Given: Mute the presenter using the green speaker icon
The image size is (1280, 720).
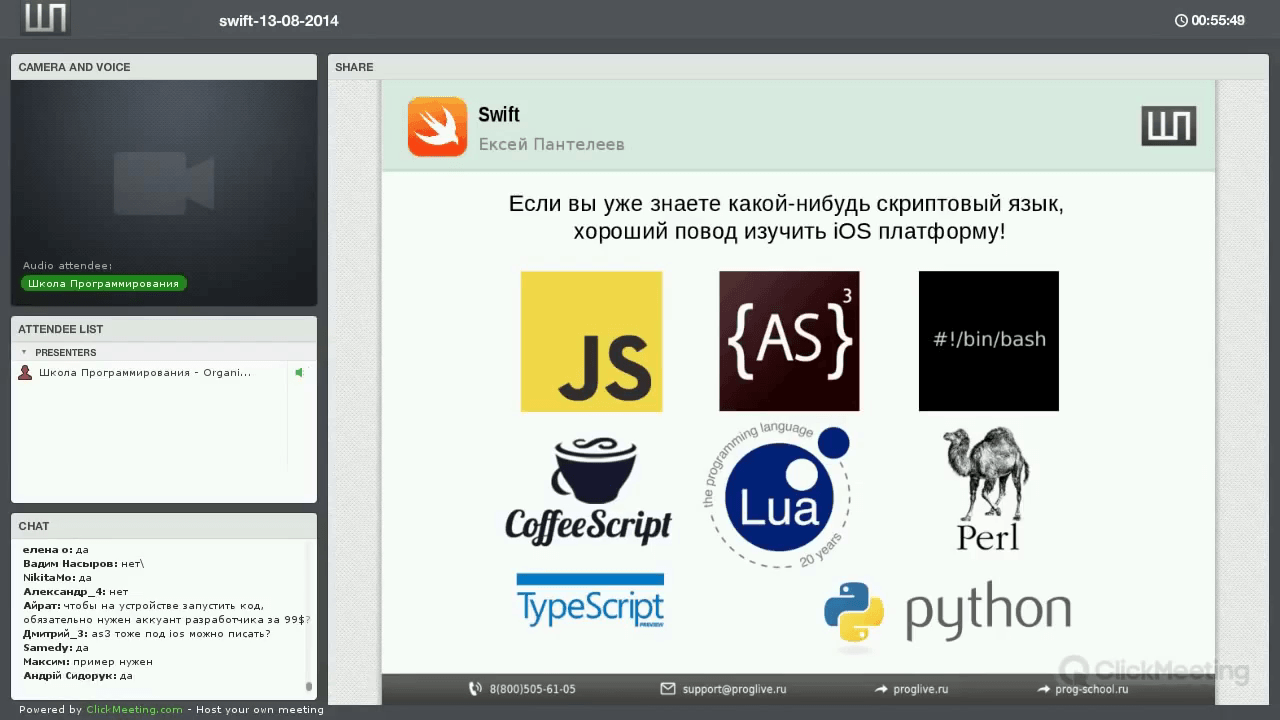Looking at the screenshot, I should [x=298, y=373].
